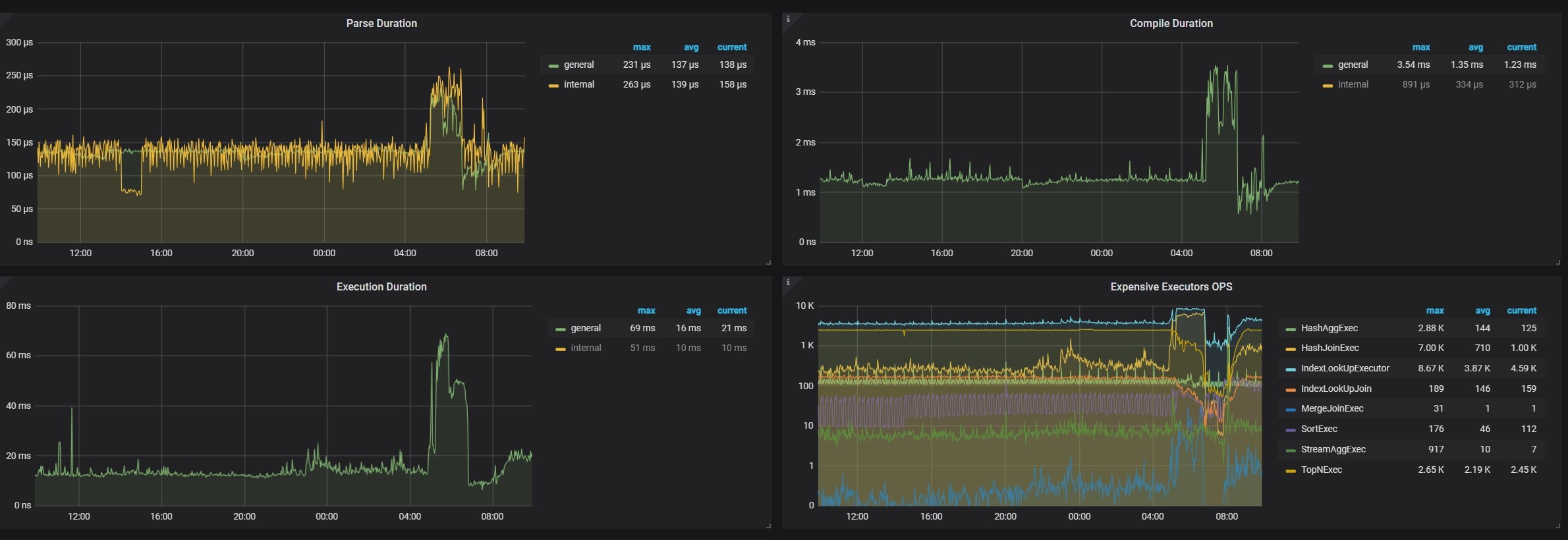Open the Compile Duration panel title menu

pyautogui.click(x=1171, y=24)
